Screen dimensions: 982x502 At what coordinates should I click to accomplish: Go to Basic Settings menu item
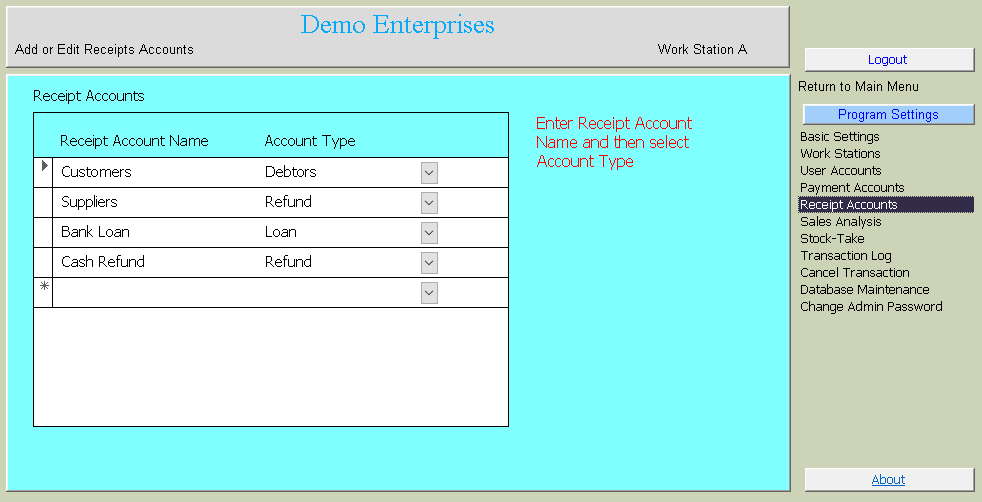tap(840, 137)
